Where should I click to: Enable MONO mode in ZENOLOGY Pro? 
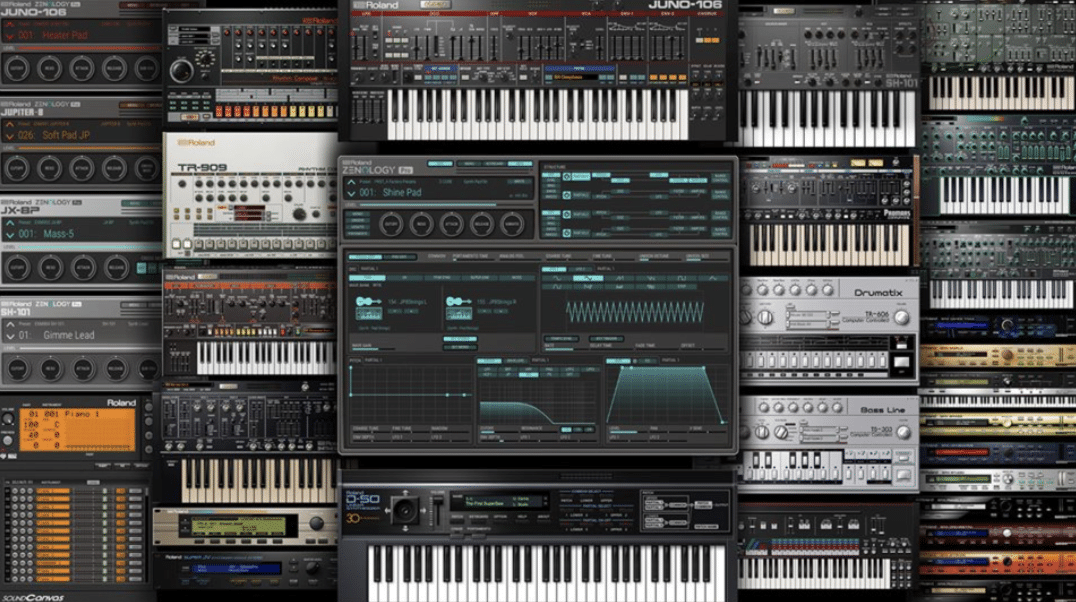[357, 215]
